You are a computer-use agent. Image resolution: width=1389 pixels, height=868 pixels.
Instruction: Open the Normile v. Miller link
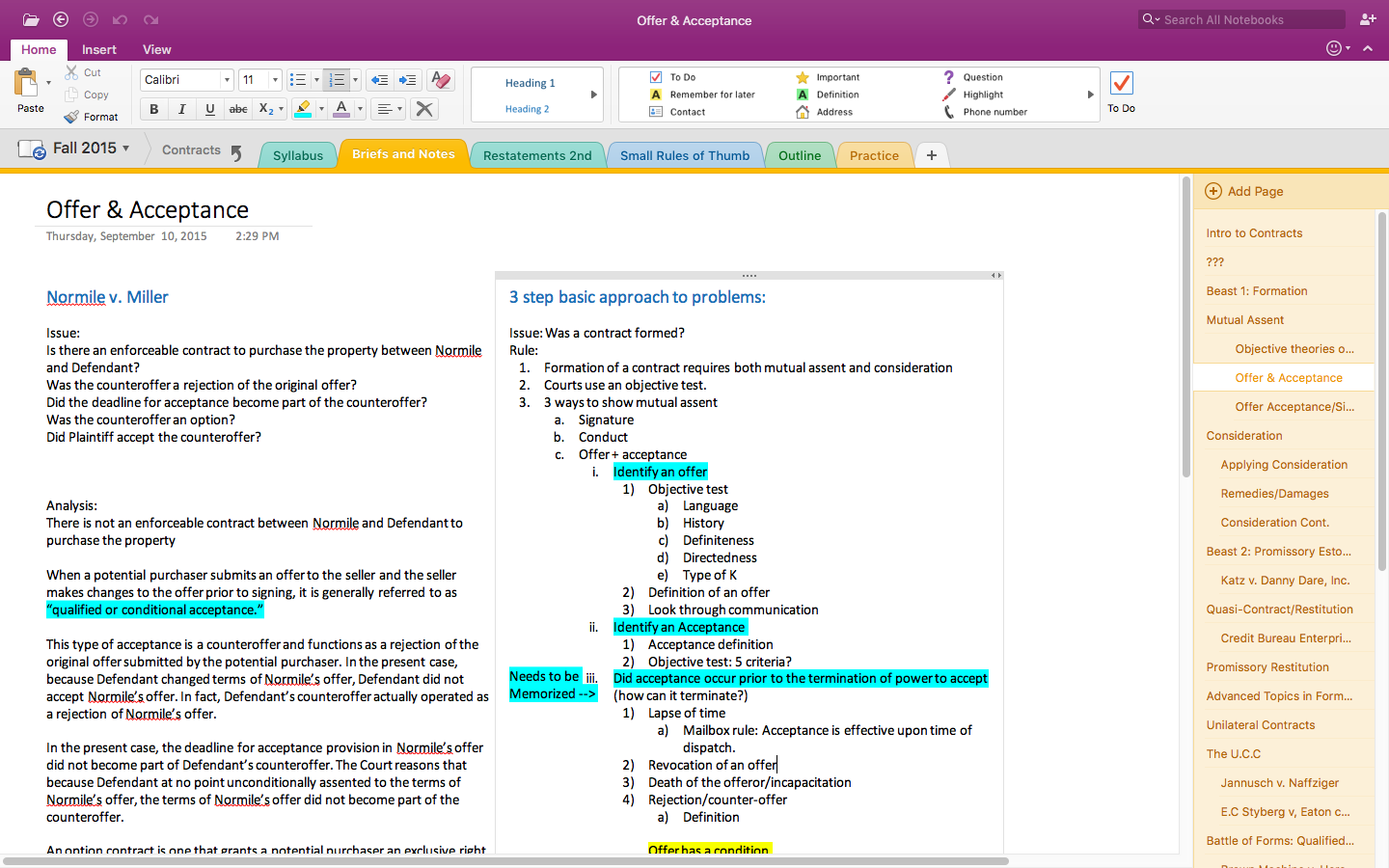tap(107, 297)
